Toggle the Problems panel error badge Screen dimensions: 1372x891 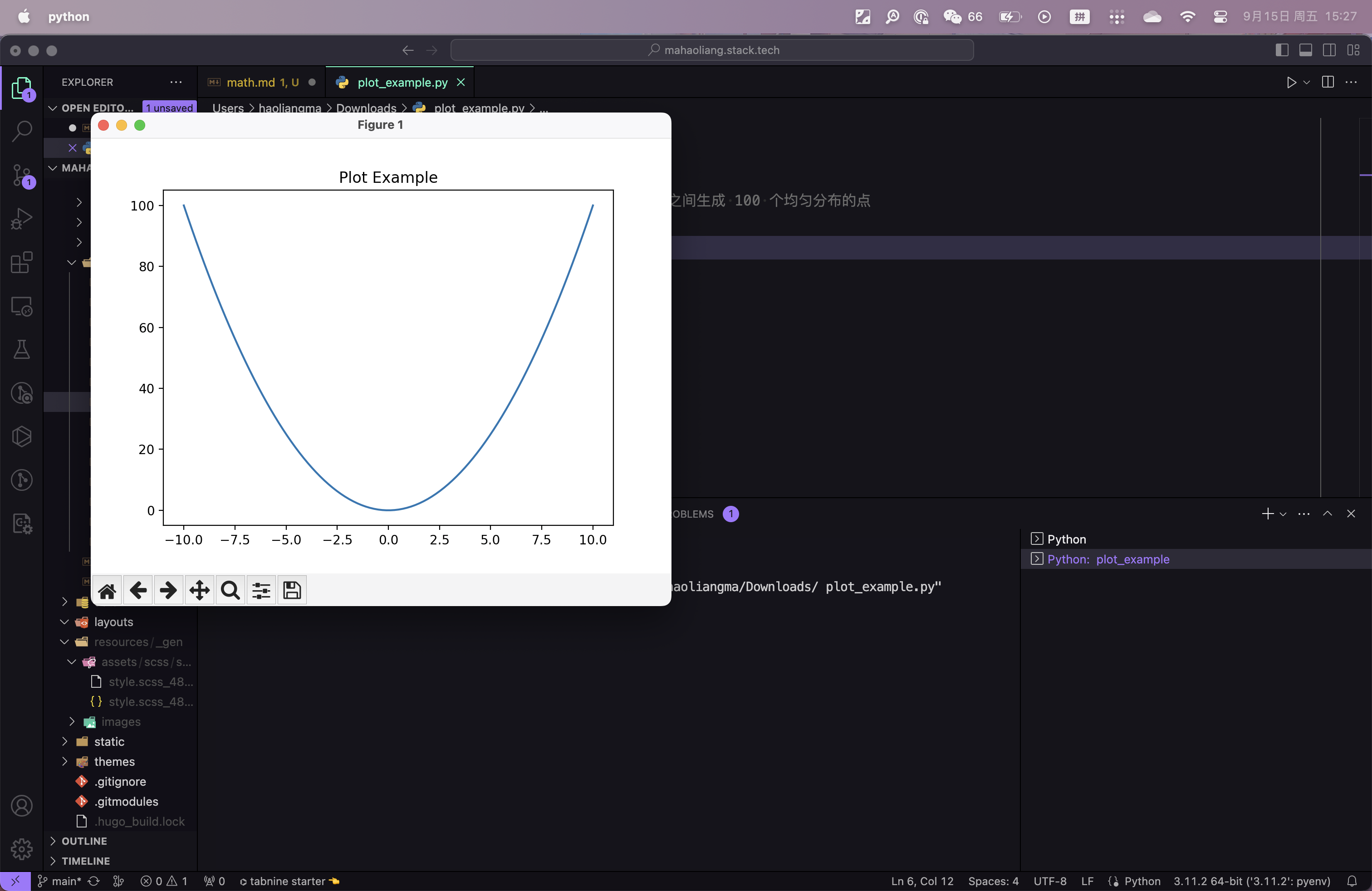point(731,513)
